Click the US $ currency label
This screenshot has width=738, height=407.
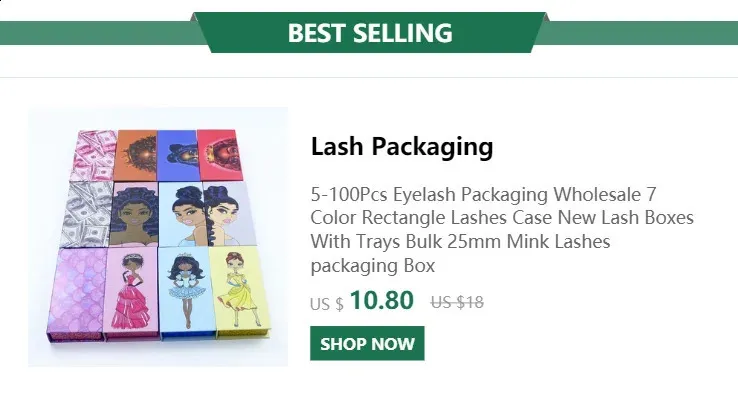(327, 304)
